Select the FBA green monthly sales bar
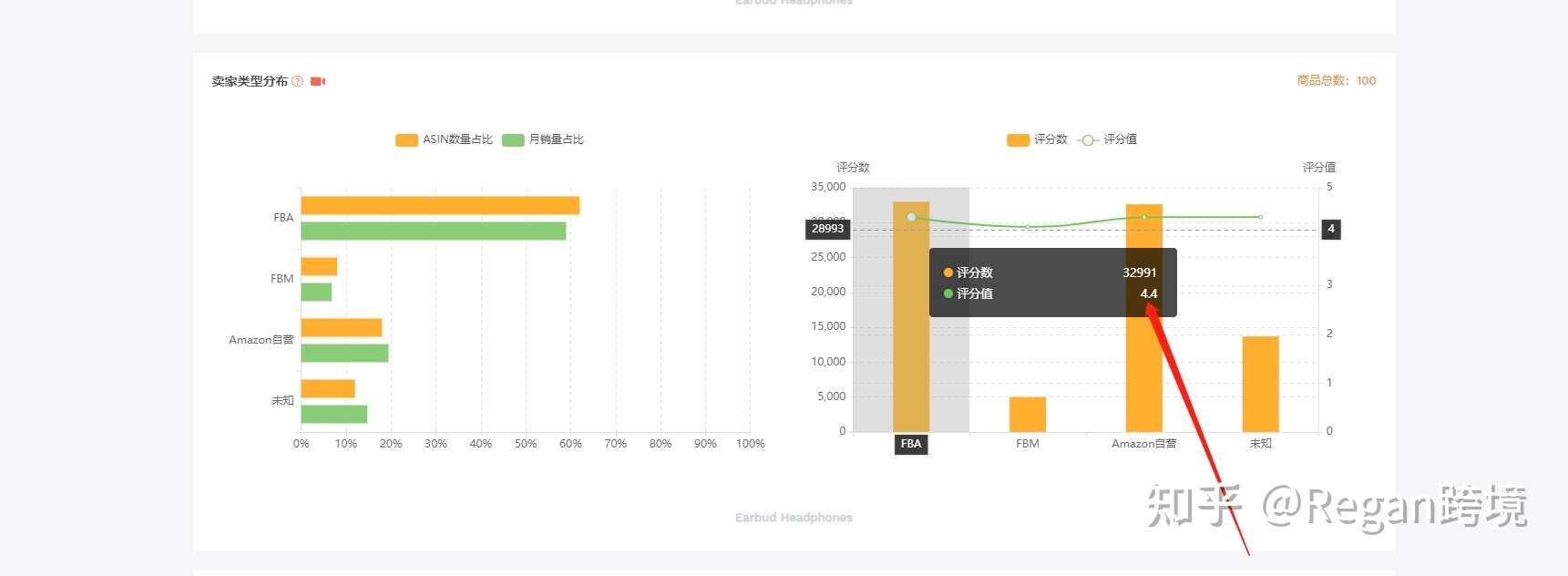This screenshot has height=576, width=1568. 434,231
